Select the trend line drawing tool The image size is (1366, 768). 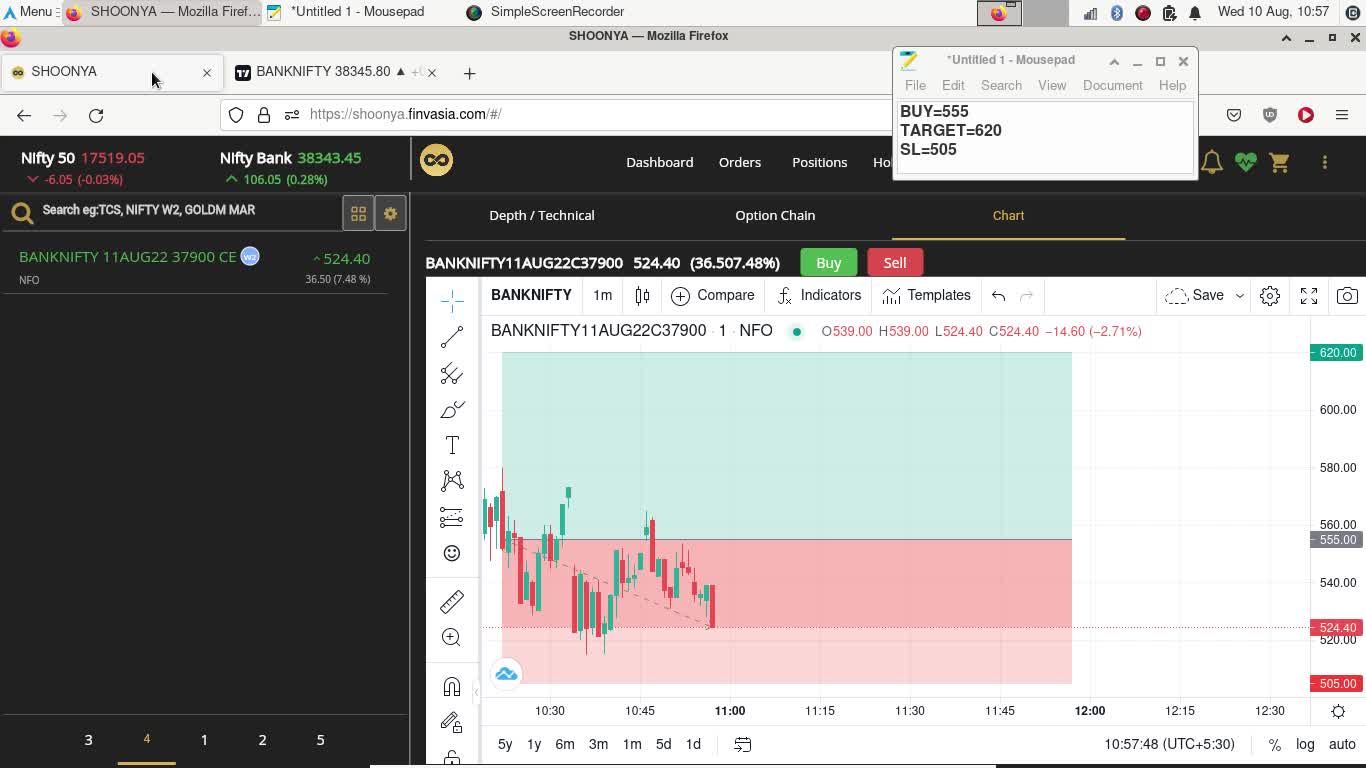(x=452, y=337)
